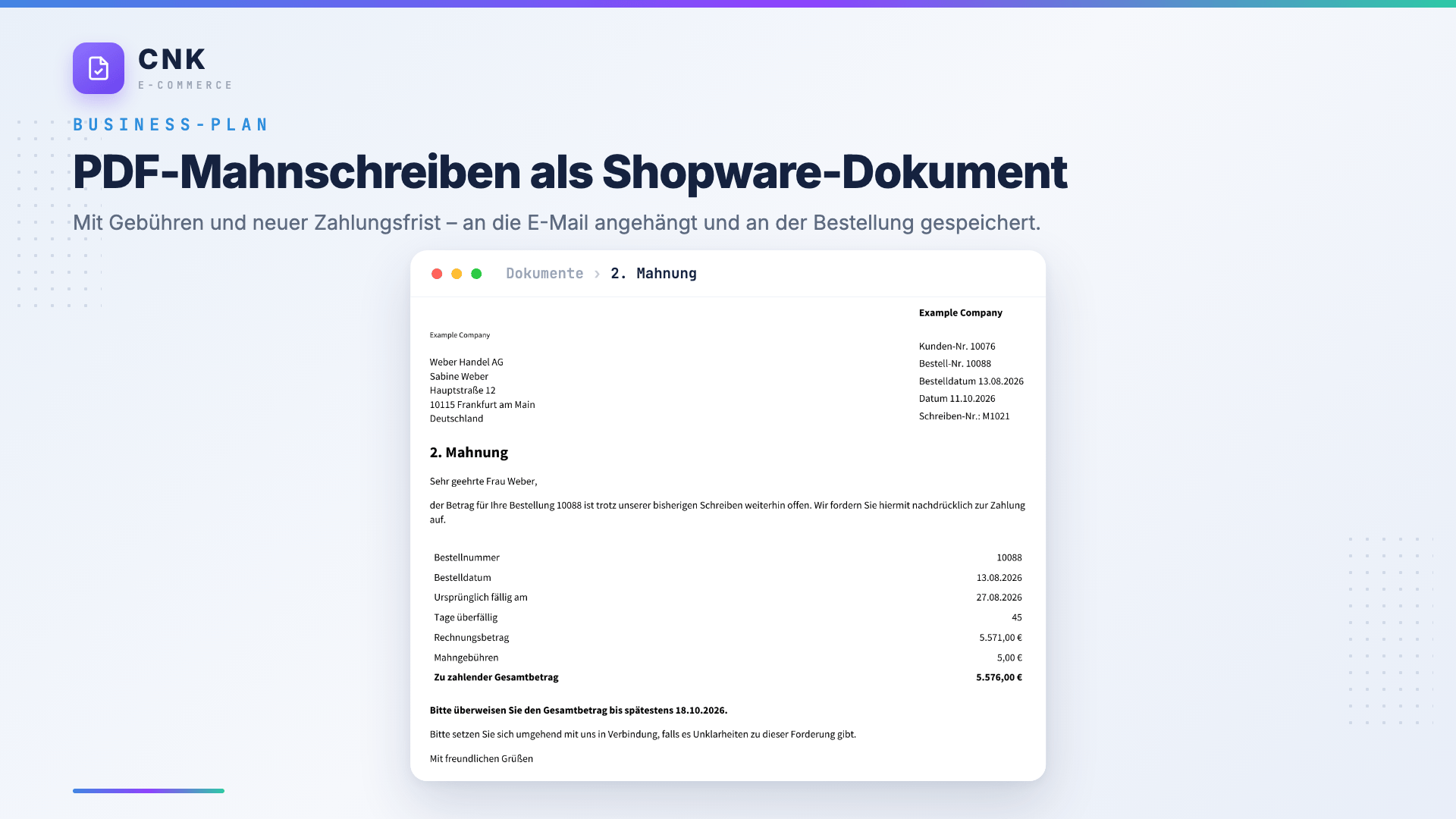Click the bold 'Example Company' header at top right

tap(960, 312)
